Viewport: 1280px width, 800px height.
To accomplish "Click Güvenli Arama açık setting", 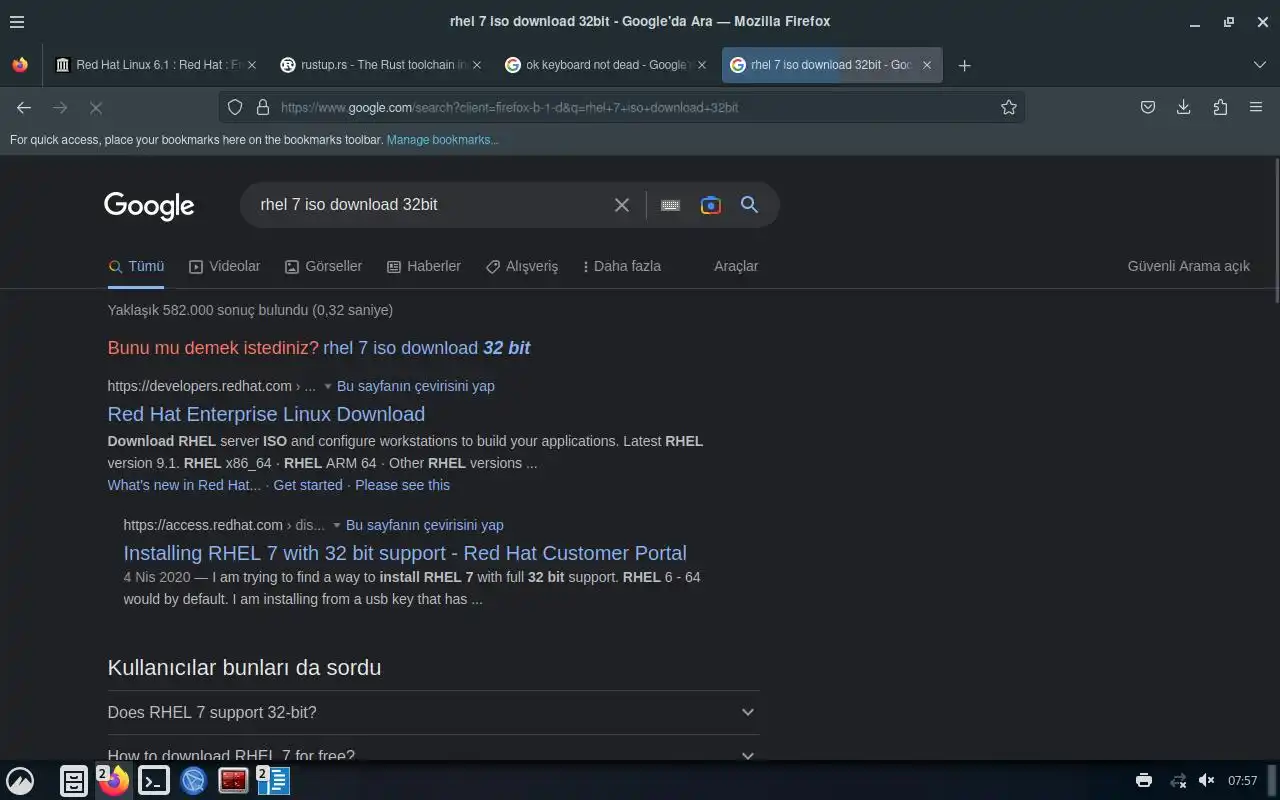I will tap(1189, 266).
